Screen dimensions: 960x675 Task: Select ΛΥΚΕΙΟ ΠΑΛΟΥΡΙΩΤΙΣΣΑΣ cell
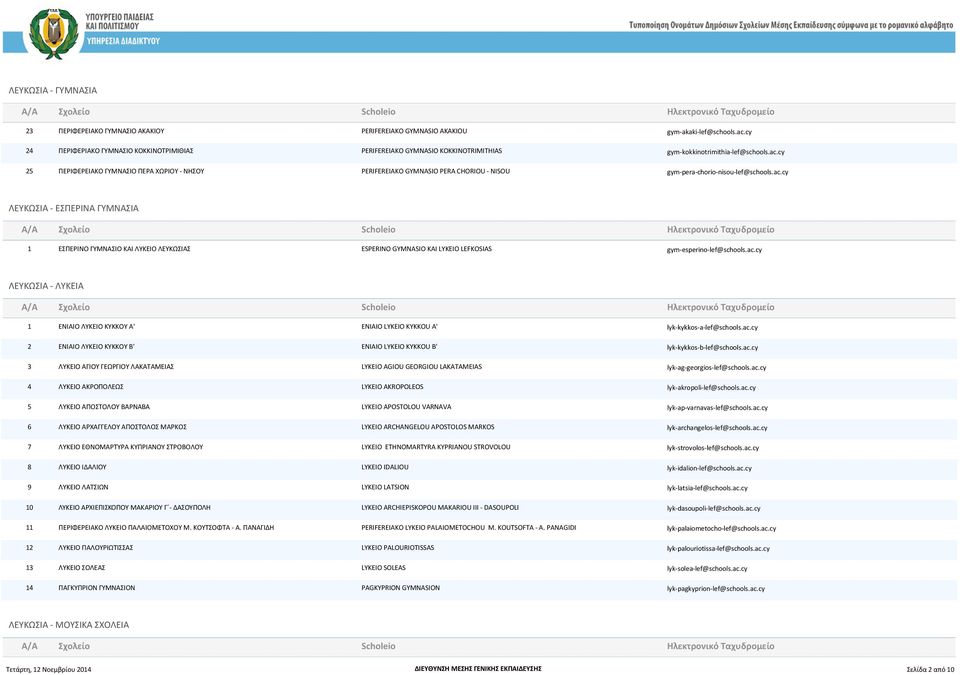click(x=96, y=548)
